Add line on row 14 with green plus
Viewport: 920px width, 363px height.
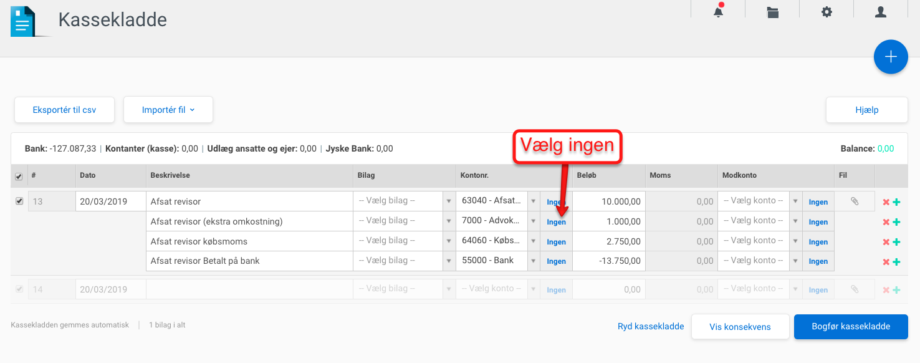[897, 290]
